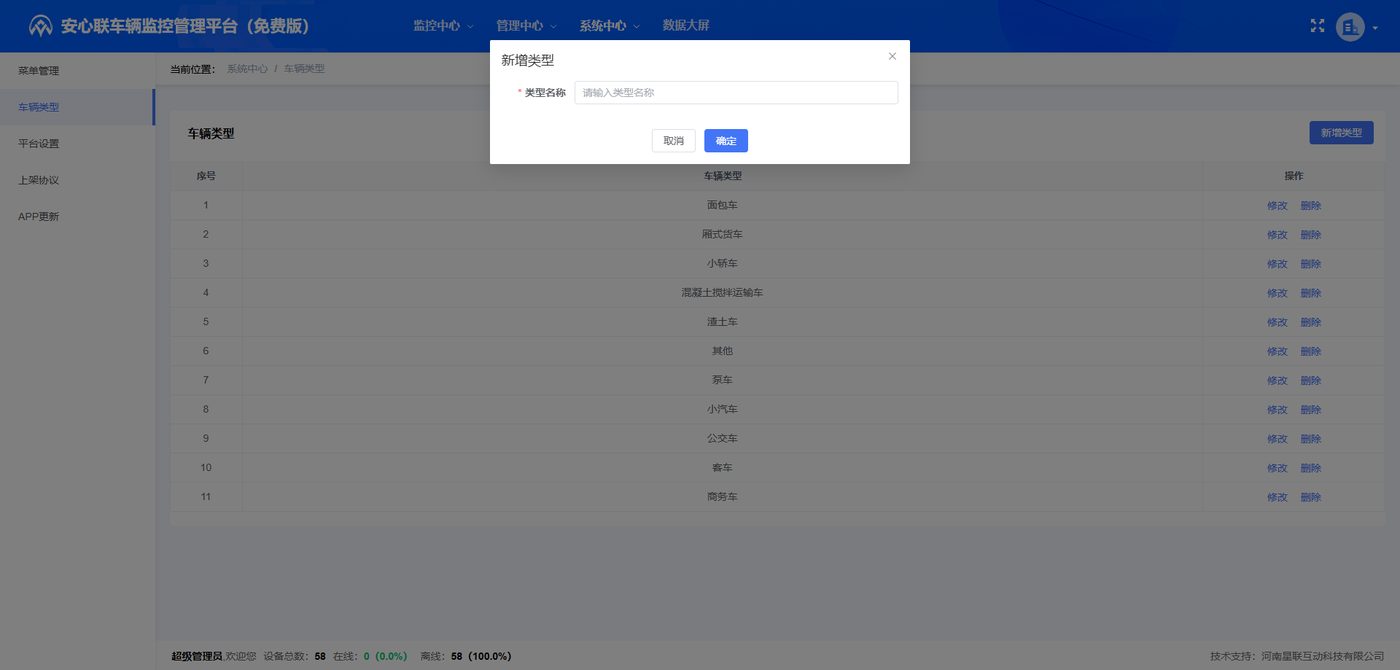Click 修改 for 厢式货车
The image size is (1400, 670).
point(1277,235)
